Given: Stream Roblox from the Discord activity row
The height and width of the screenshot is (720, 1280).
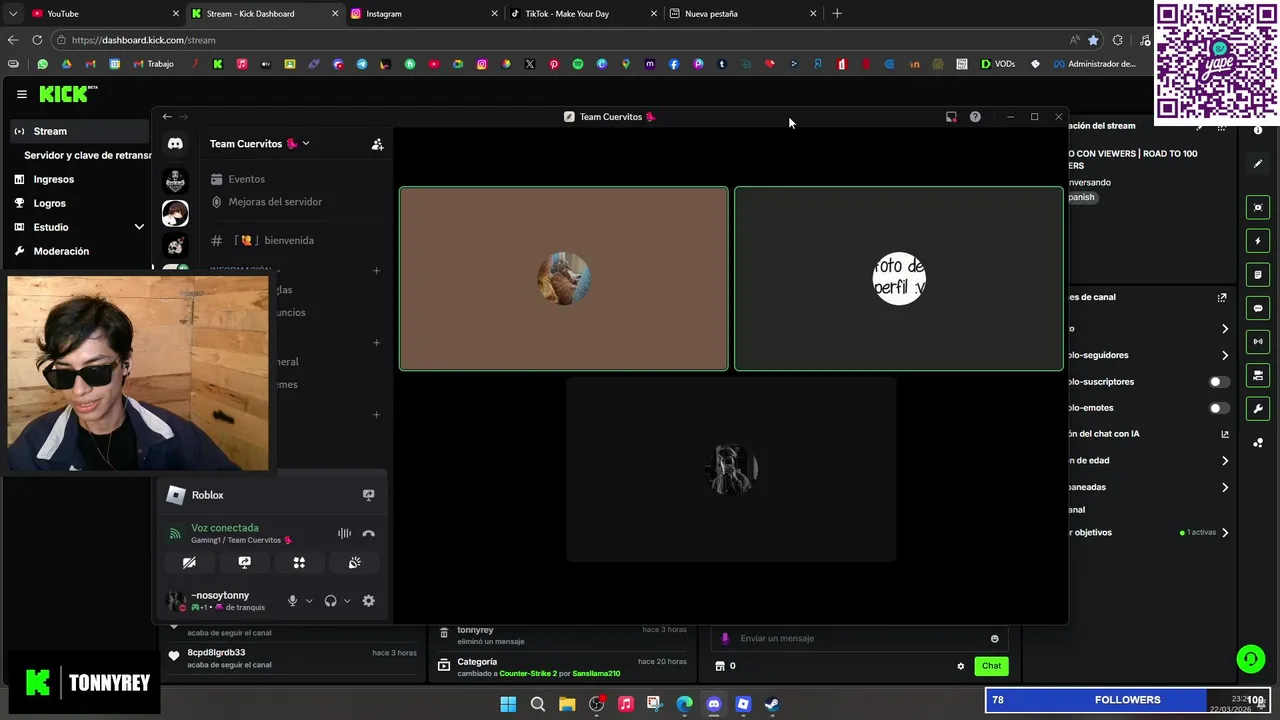Looking at the screenshot, I should coord(368,495).
